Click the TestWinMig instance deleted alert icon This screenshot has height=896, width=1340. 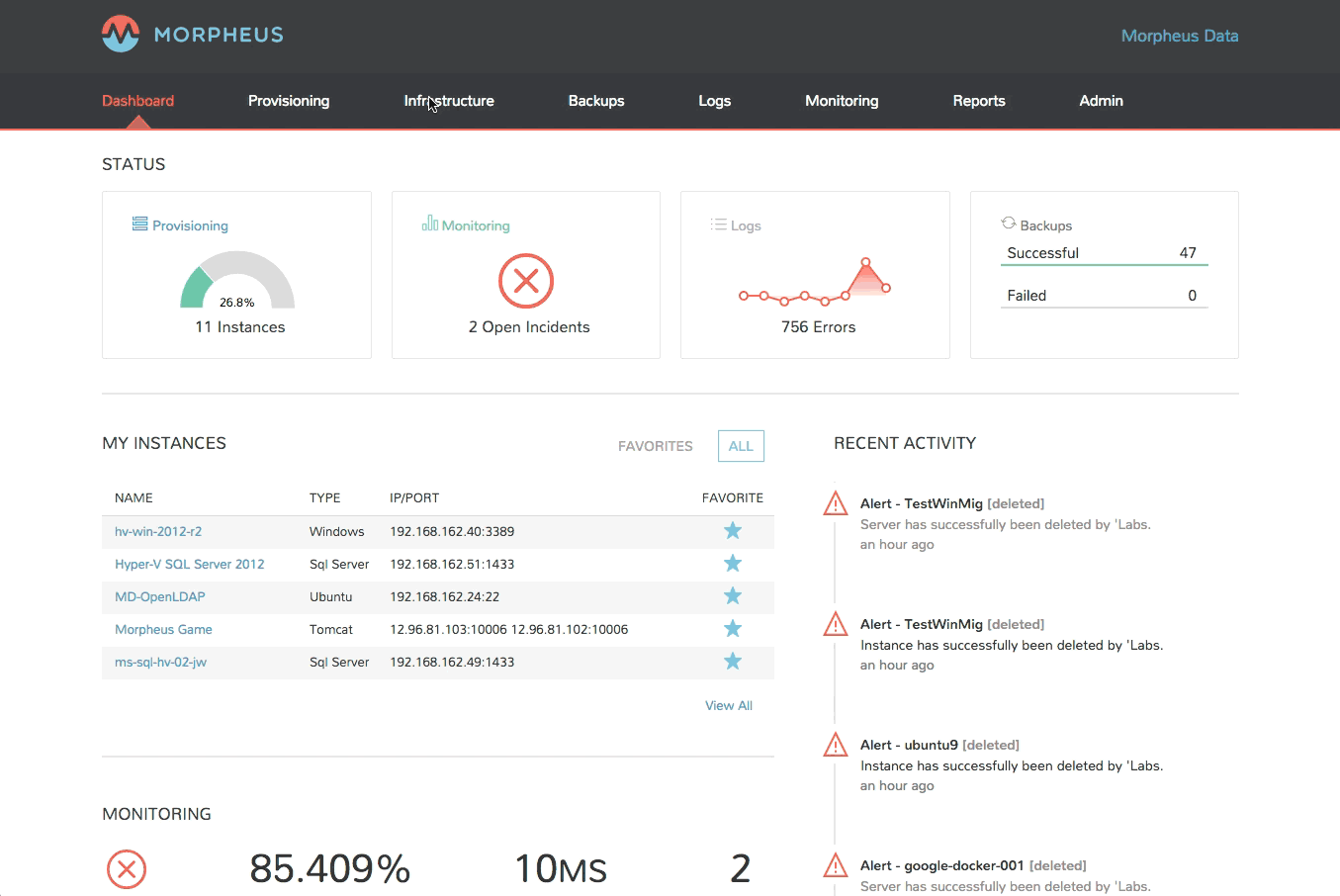836,625
